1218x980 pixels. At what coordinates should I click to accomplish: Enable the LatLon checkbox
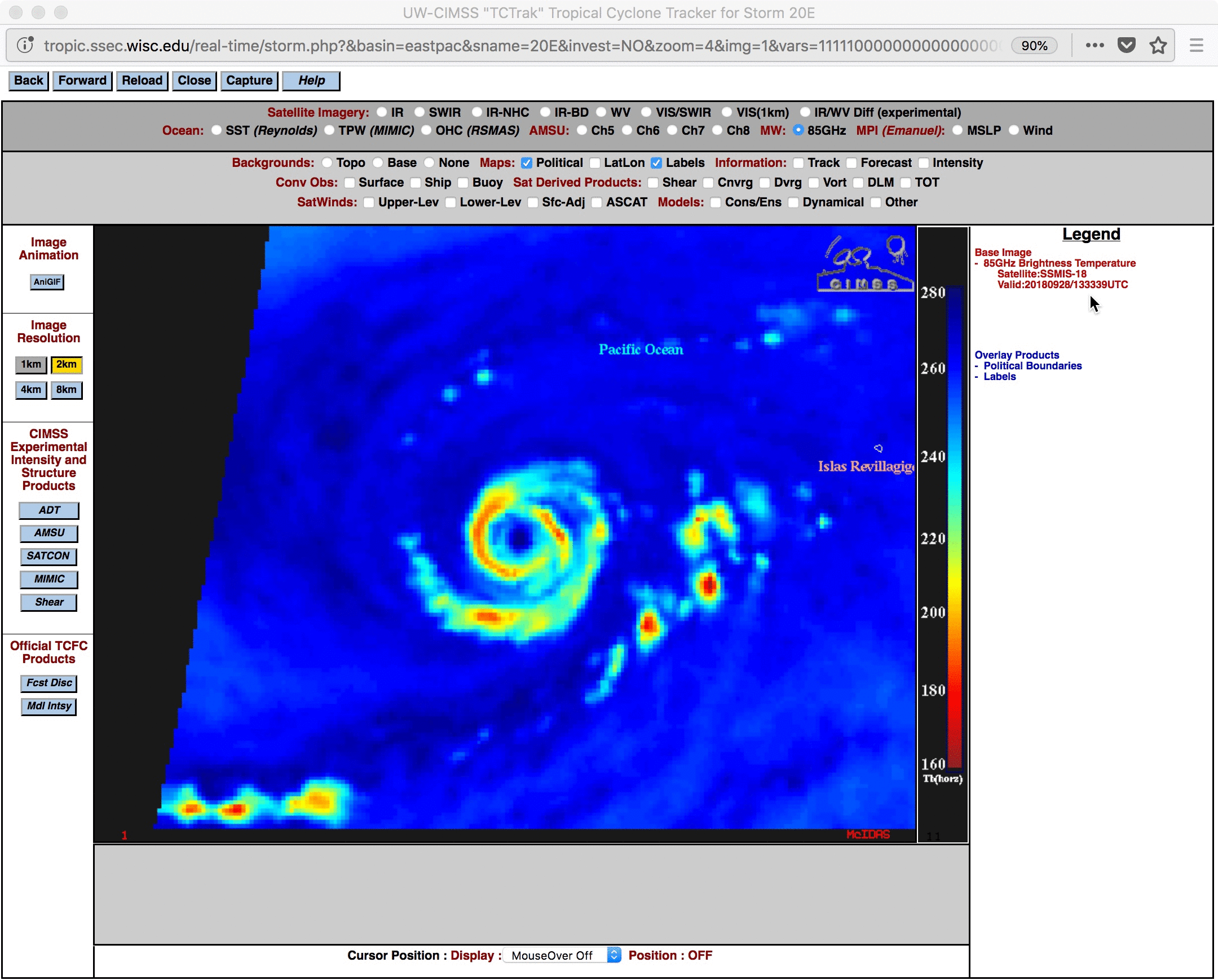(595, 163)
